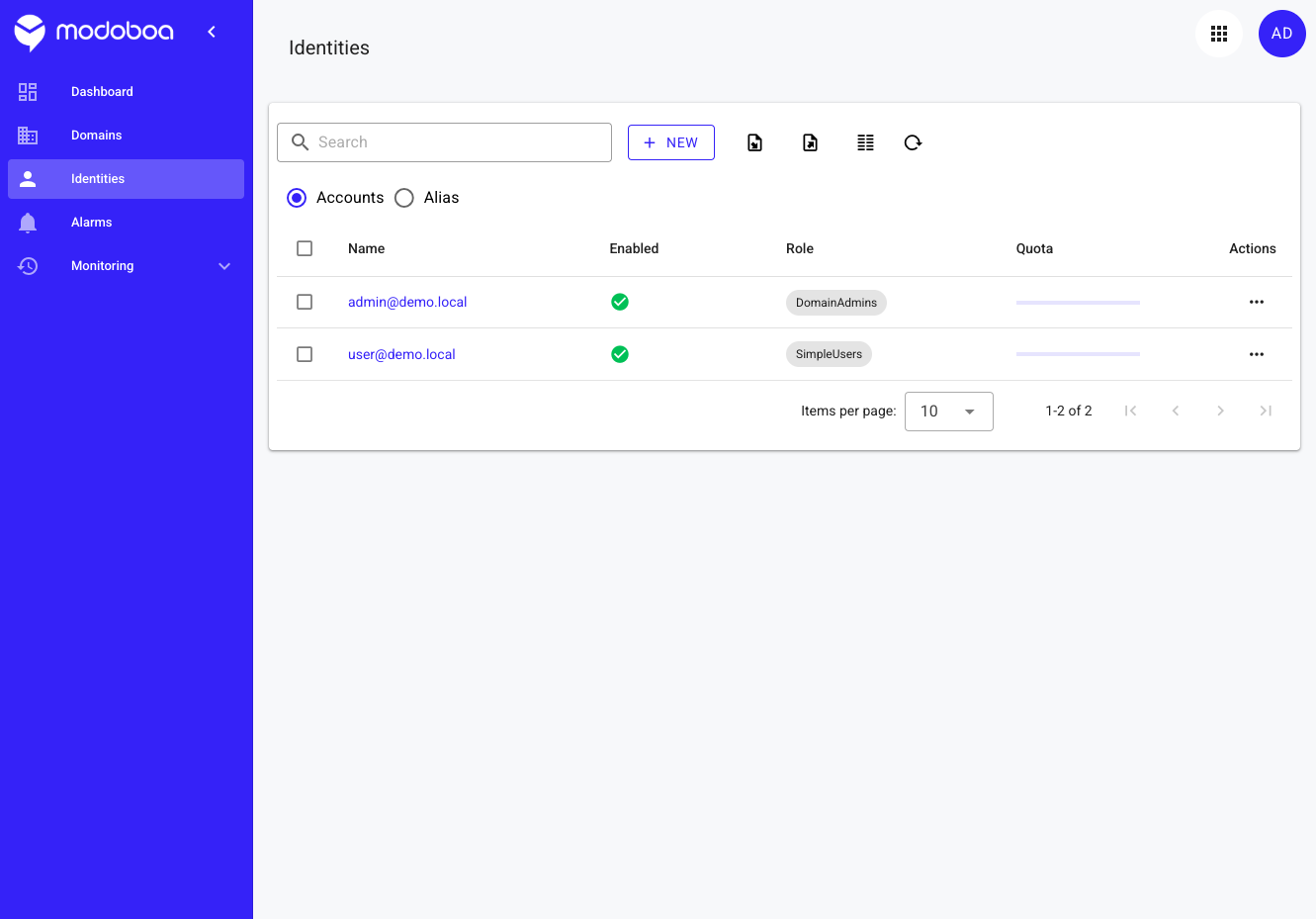
Task: Go to the last page
Action: click(x=1266, y=411)
